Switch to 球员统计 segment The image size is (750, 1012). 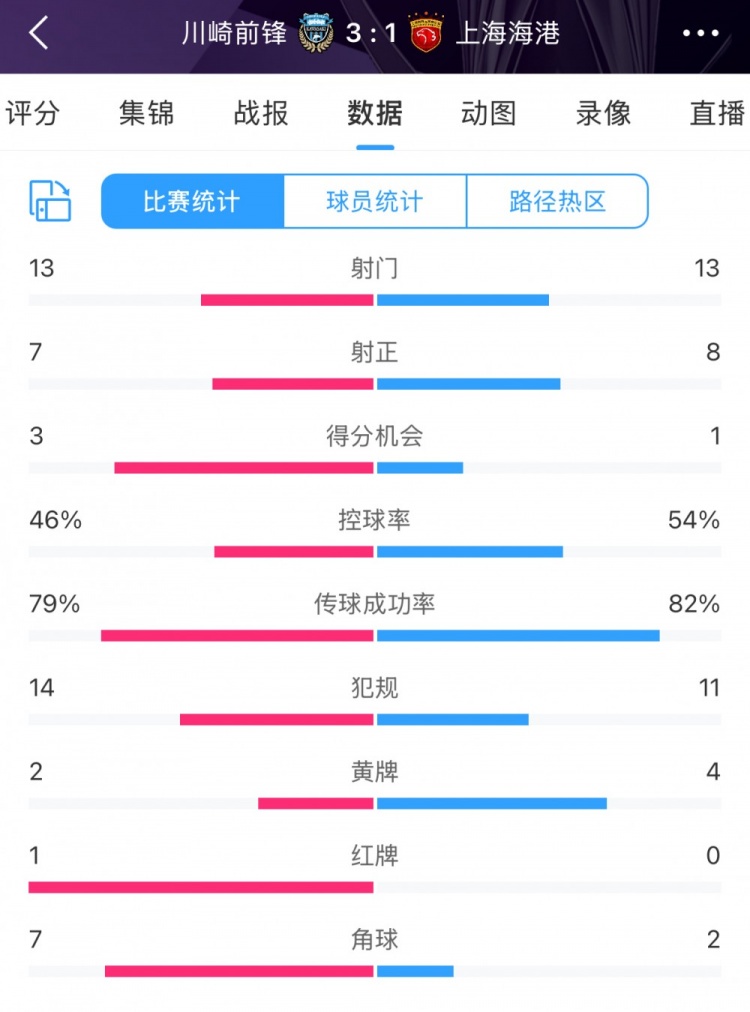375,201
